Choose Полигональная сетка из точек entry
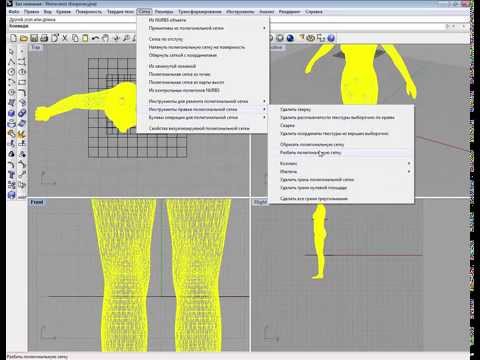Screen dimensions: 480x360 click(179, 74)
